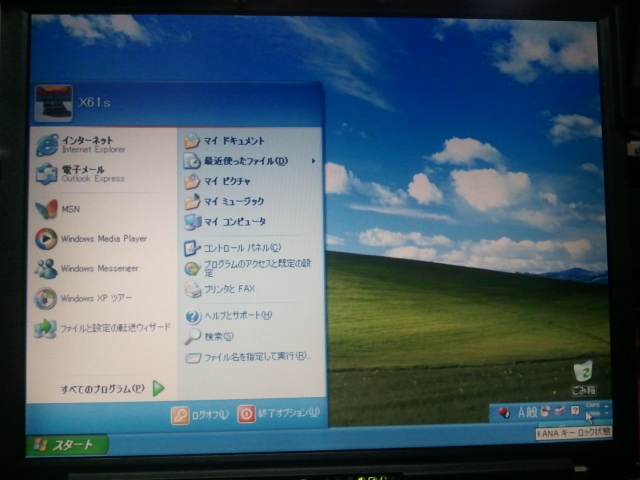Open ファイル名を指定して実行 dialog
The width and height of the screenshot is (640, 480).
[247, 357]
